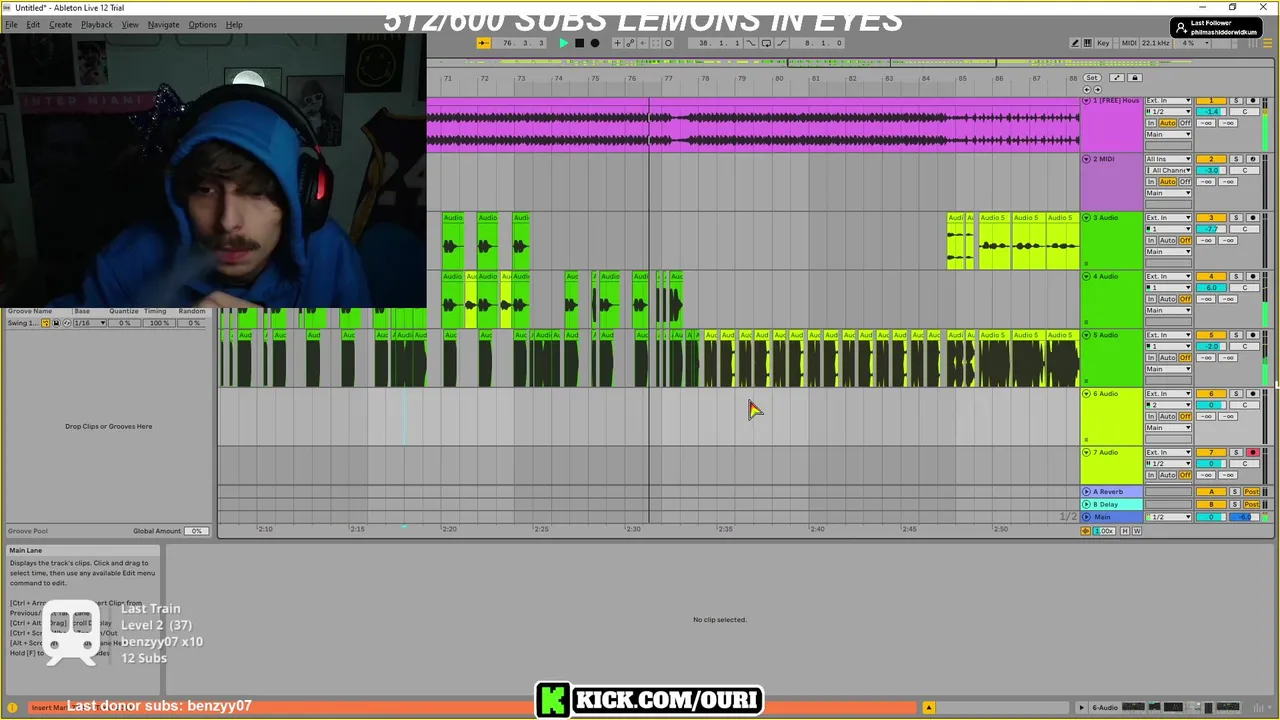Image resolution: width=1280 pixels, height=720 pixels.
Task: Solo track 1 with S button
Action: [x=1235, y=101]
